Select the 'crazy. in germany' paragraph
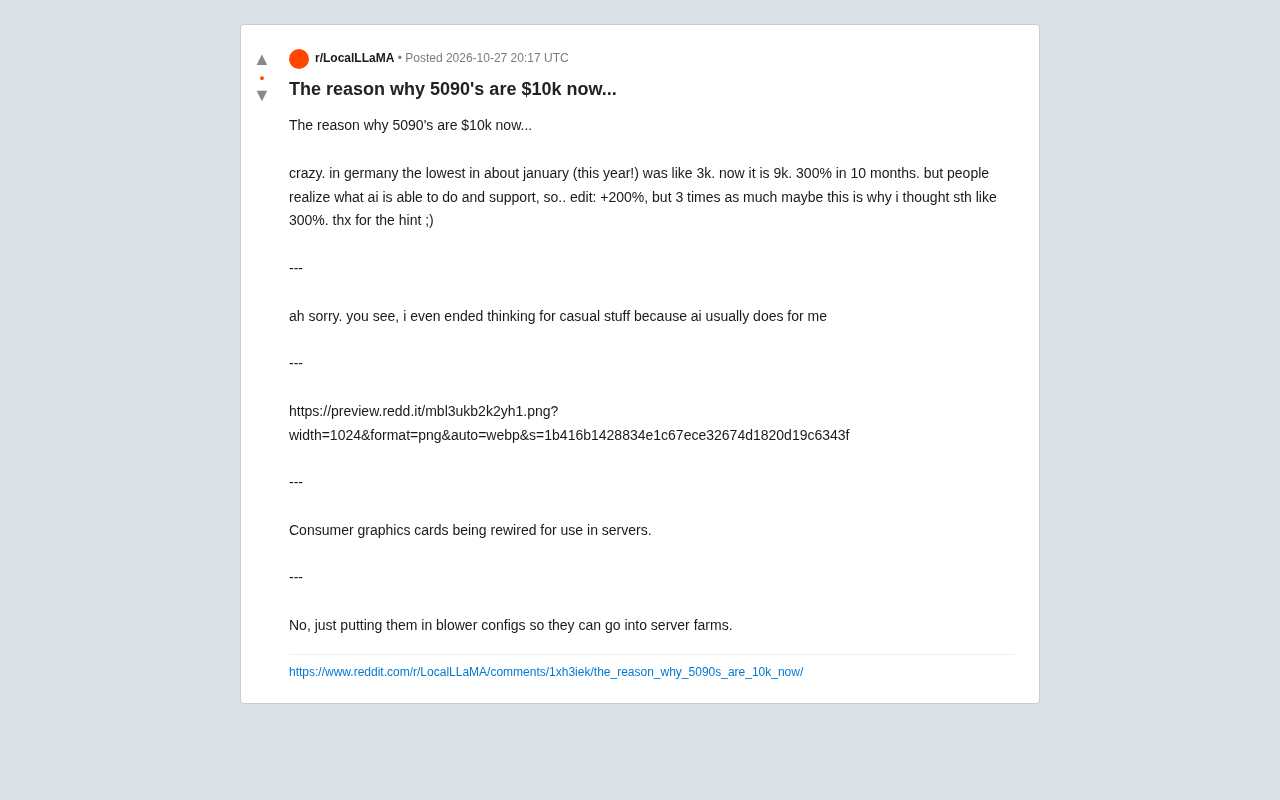1280x800 pixels. 643,197
